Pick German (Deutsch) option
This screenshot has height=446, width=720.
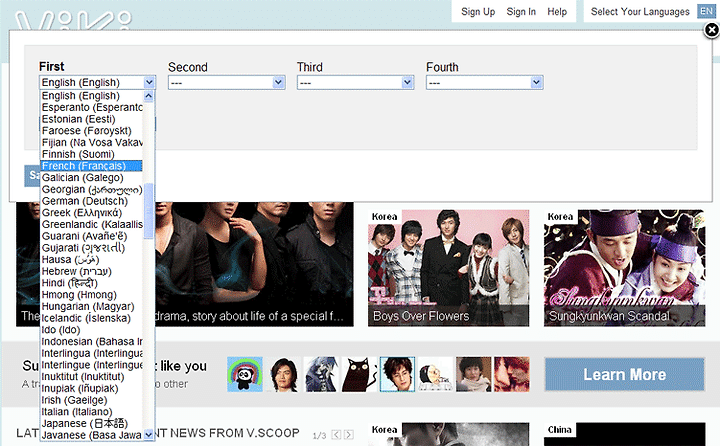(92, 201)
